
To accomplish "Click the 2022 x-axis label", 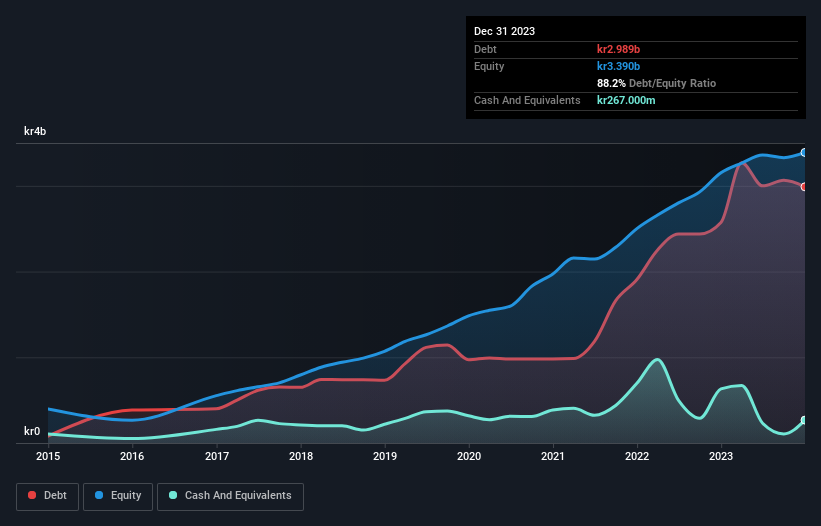I will point(637,456).
